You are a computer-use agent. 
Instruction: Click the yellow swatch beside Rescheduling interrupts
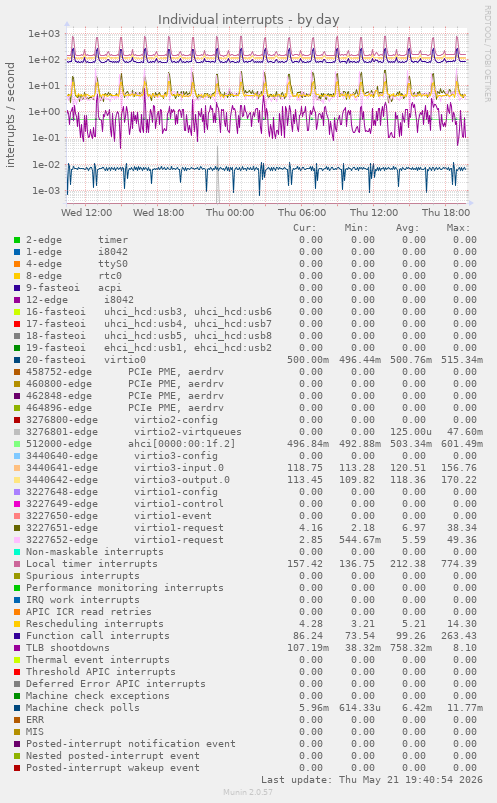click(17, 624)
